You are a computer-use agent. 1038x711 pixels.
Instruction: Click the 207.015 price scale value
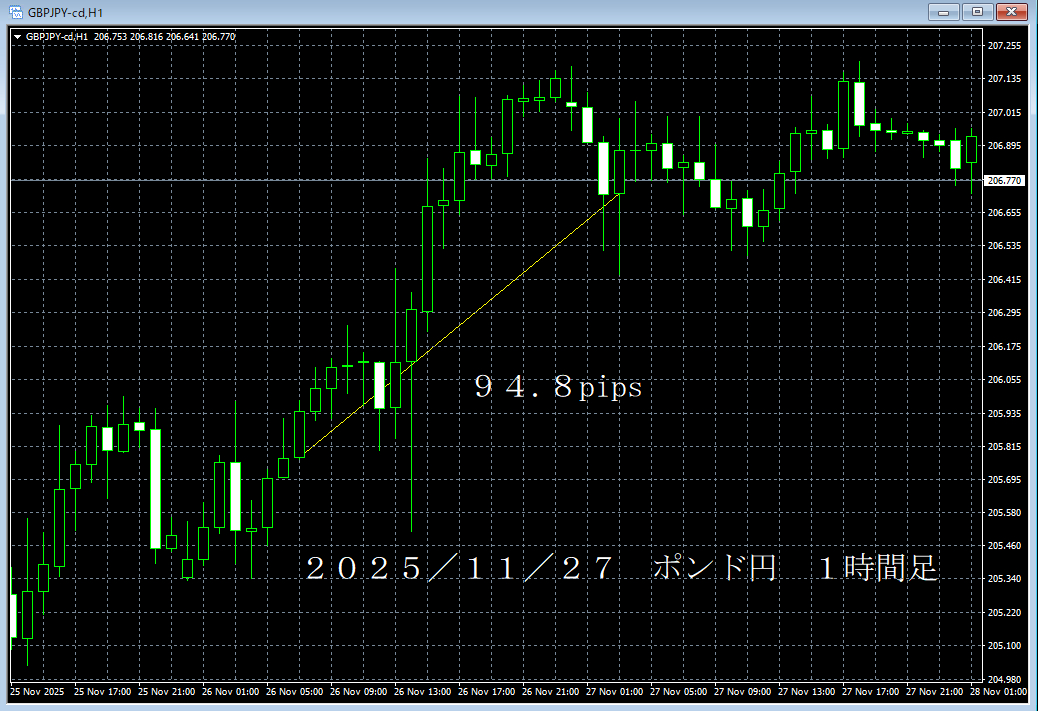pos(1004,113)
